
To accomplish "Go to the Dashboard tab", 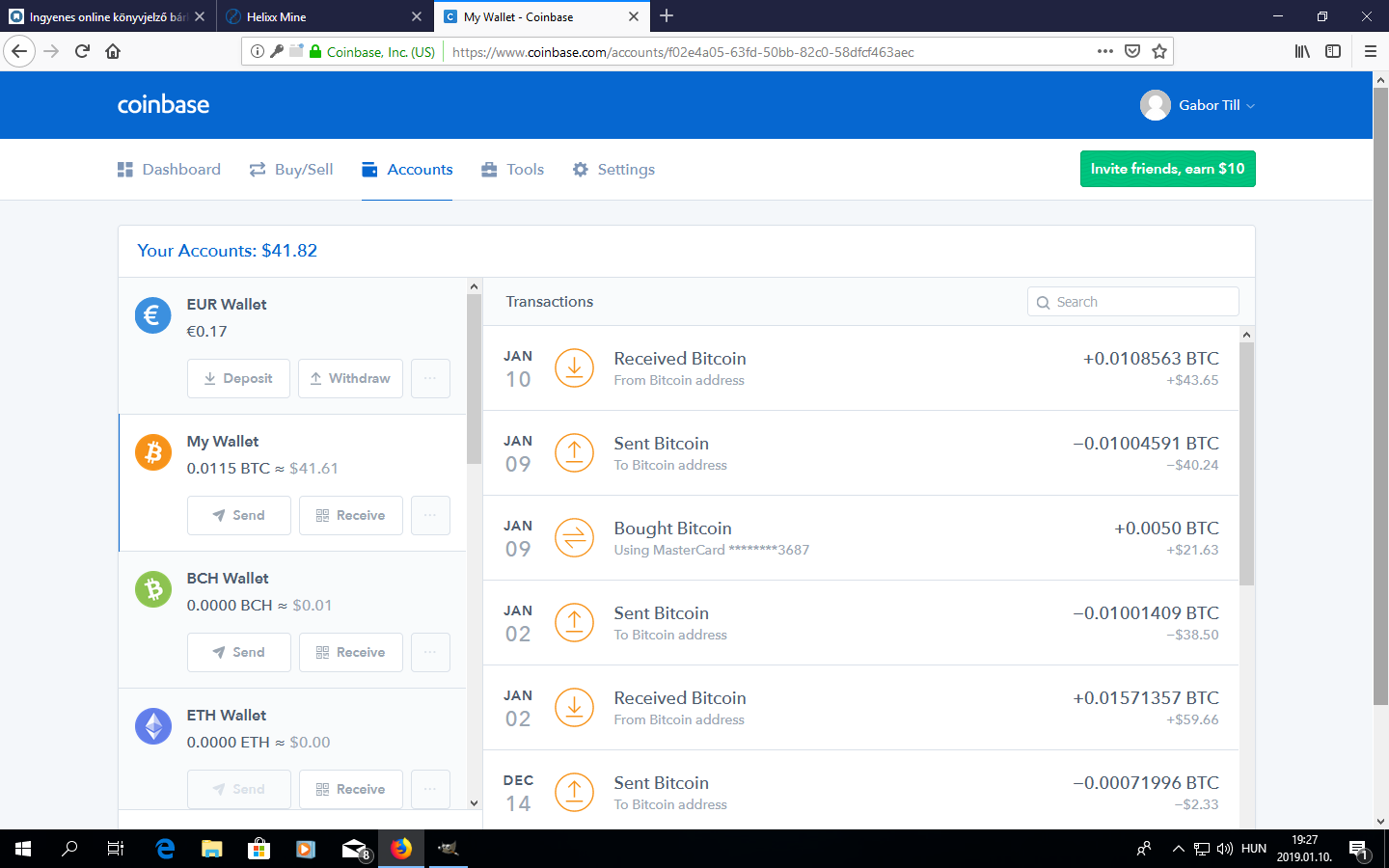I will pyautogui.click(x=169, y=170).
